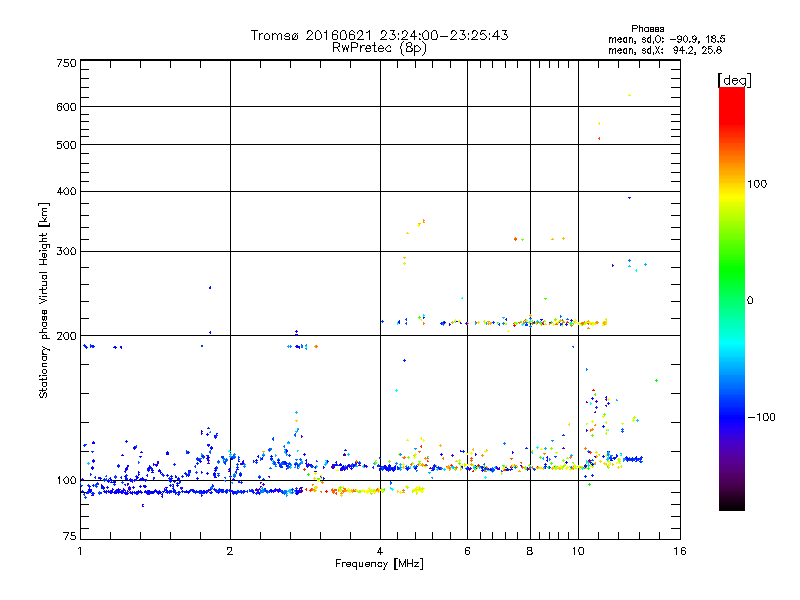Click the y-axis tick value '100'
Screen dimensions: 800x600
67,481
